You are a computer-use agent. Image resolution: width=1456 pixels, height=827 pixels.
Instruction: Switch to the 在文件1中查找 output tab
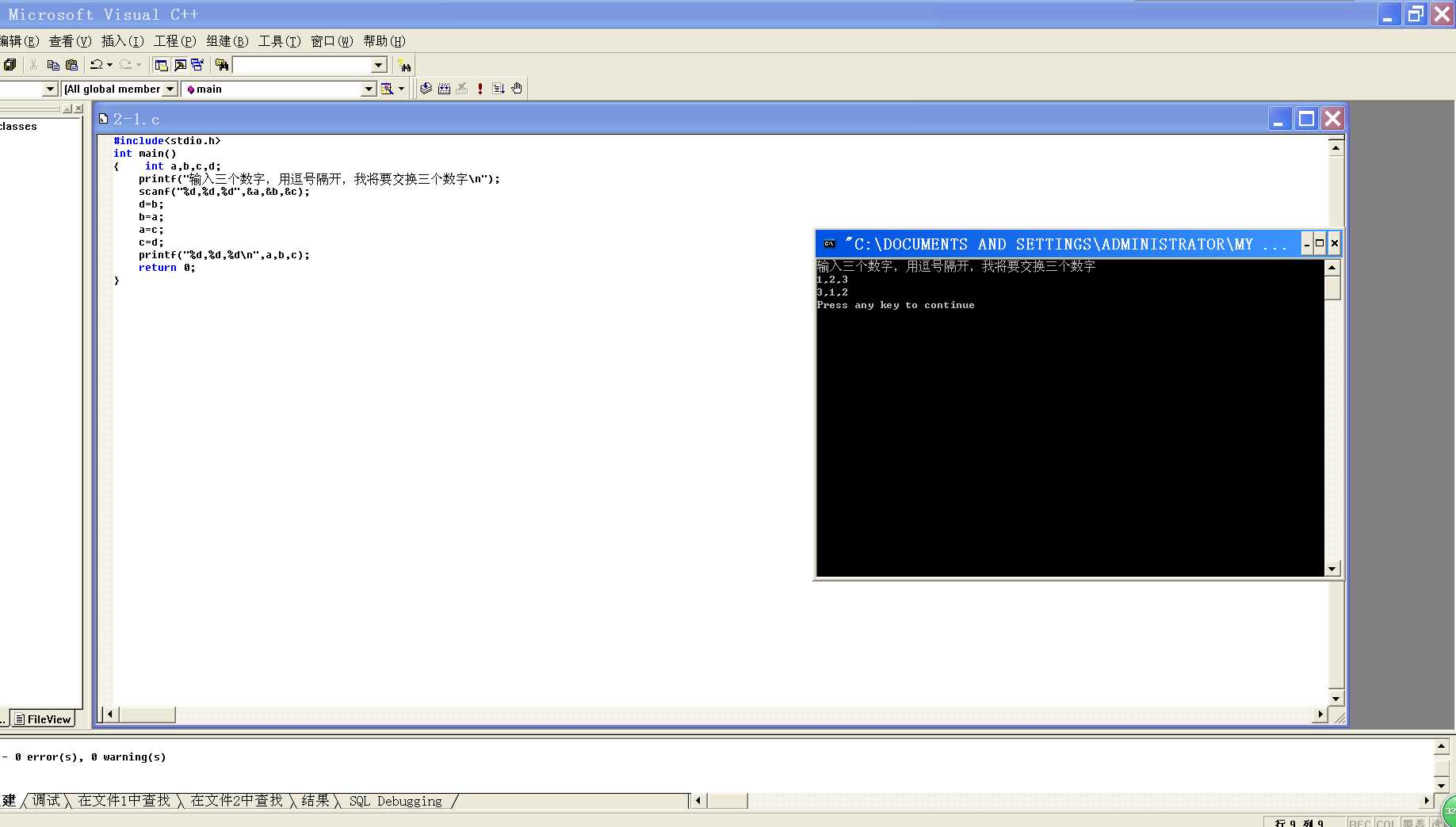point(124,801)
